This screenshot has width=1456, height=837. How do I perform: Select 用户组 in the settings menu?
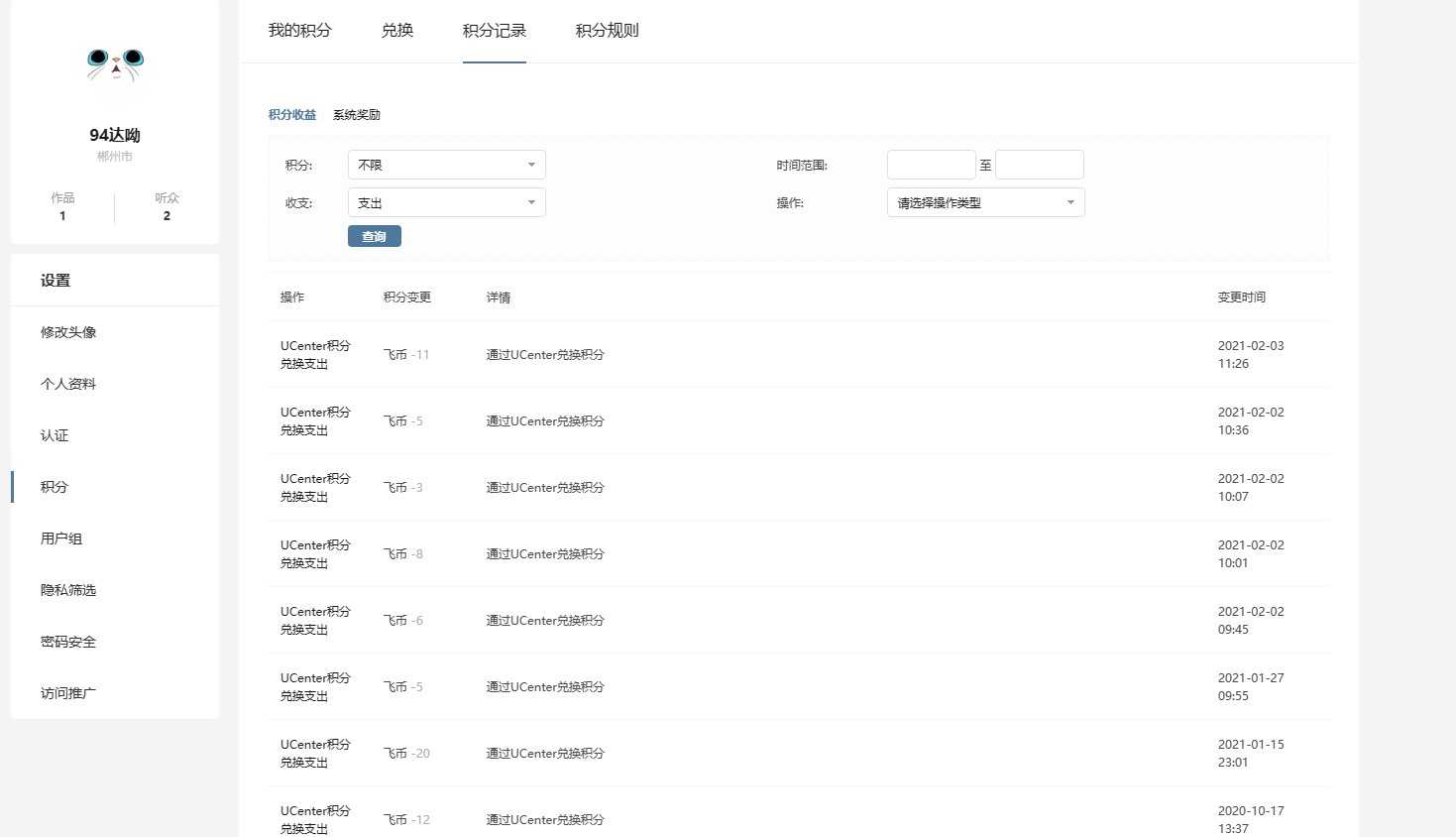pos(60,538)
